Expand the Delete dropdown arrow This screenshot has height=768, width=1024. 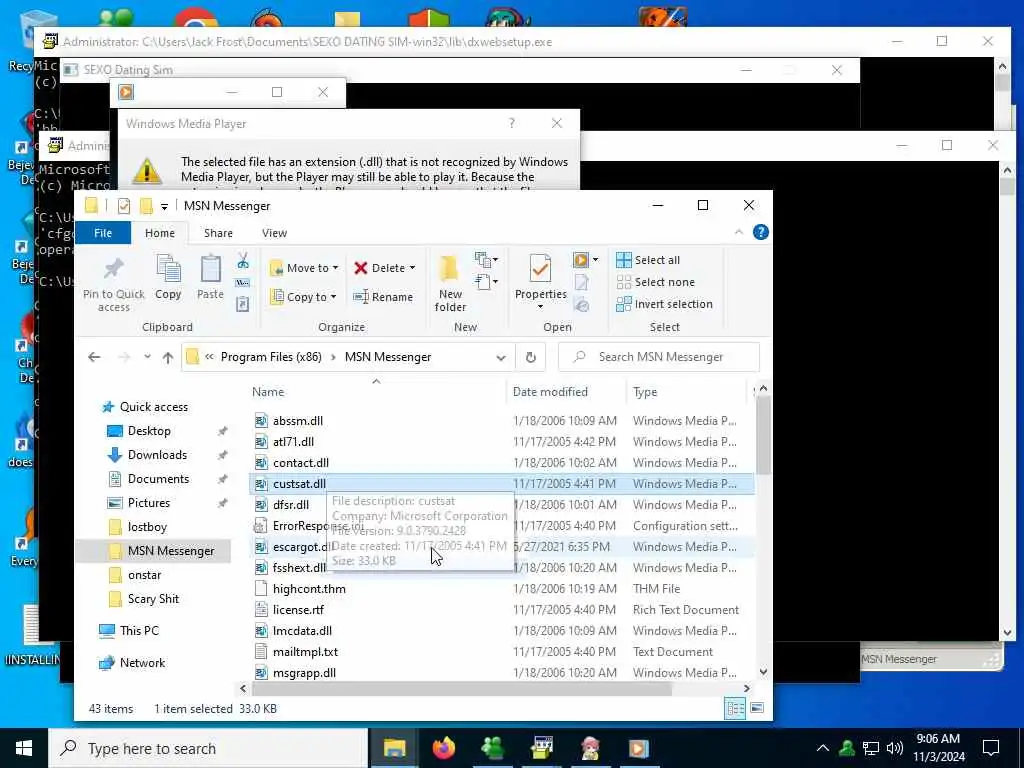pos(412,268)
